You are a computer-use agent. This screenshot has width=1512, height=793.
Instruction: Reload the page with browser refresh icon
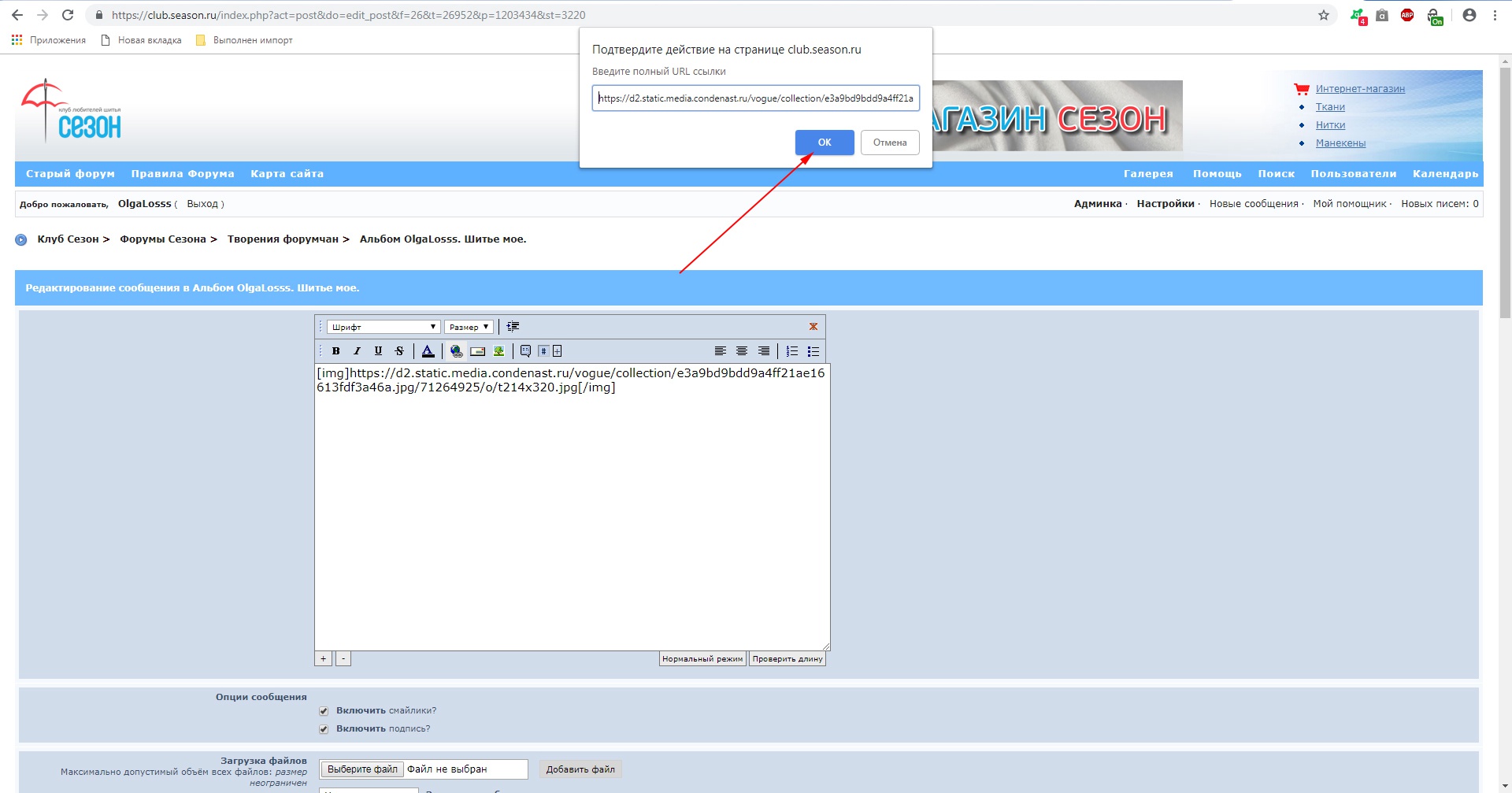68,15
